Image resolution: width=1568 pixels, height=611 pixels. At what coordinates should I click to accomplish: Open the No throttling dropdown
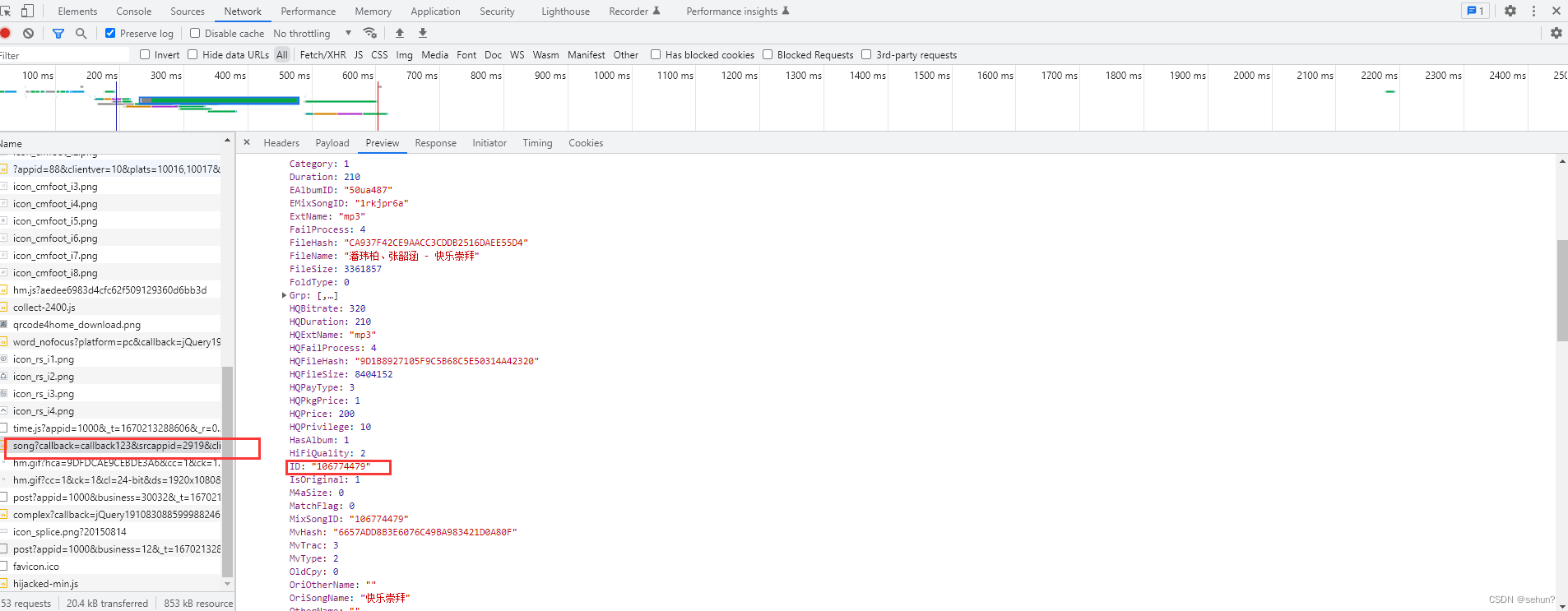(x=313, y=33)
